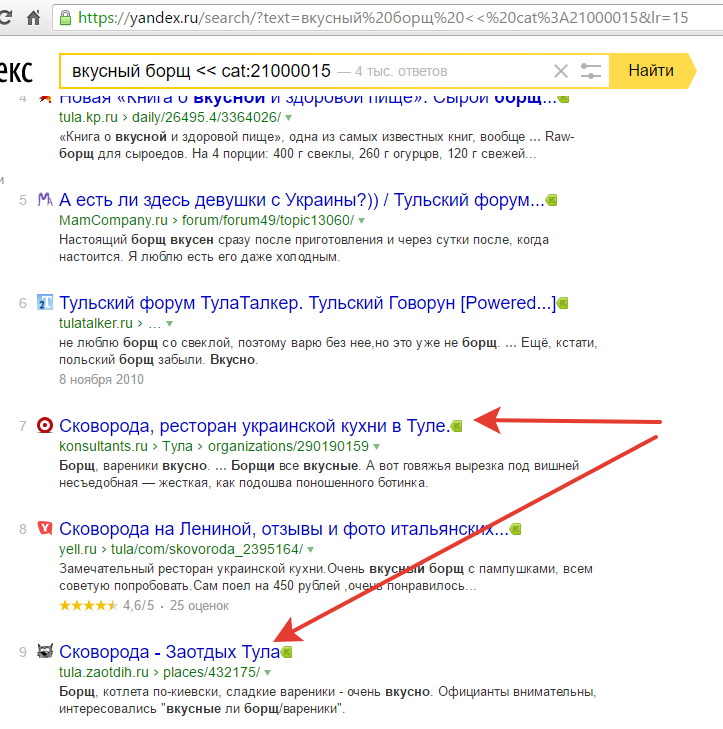Open result 'А есть ли здесь девушки с Украины?'
Screen dimensions: 723x729
click(x=301, y=200)
